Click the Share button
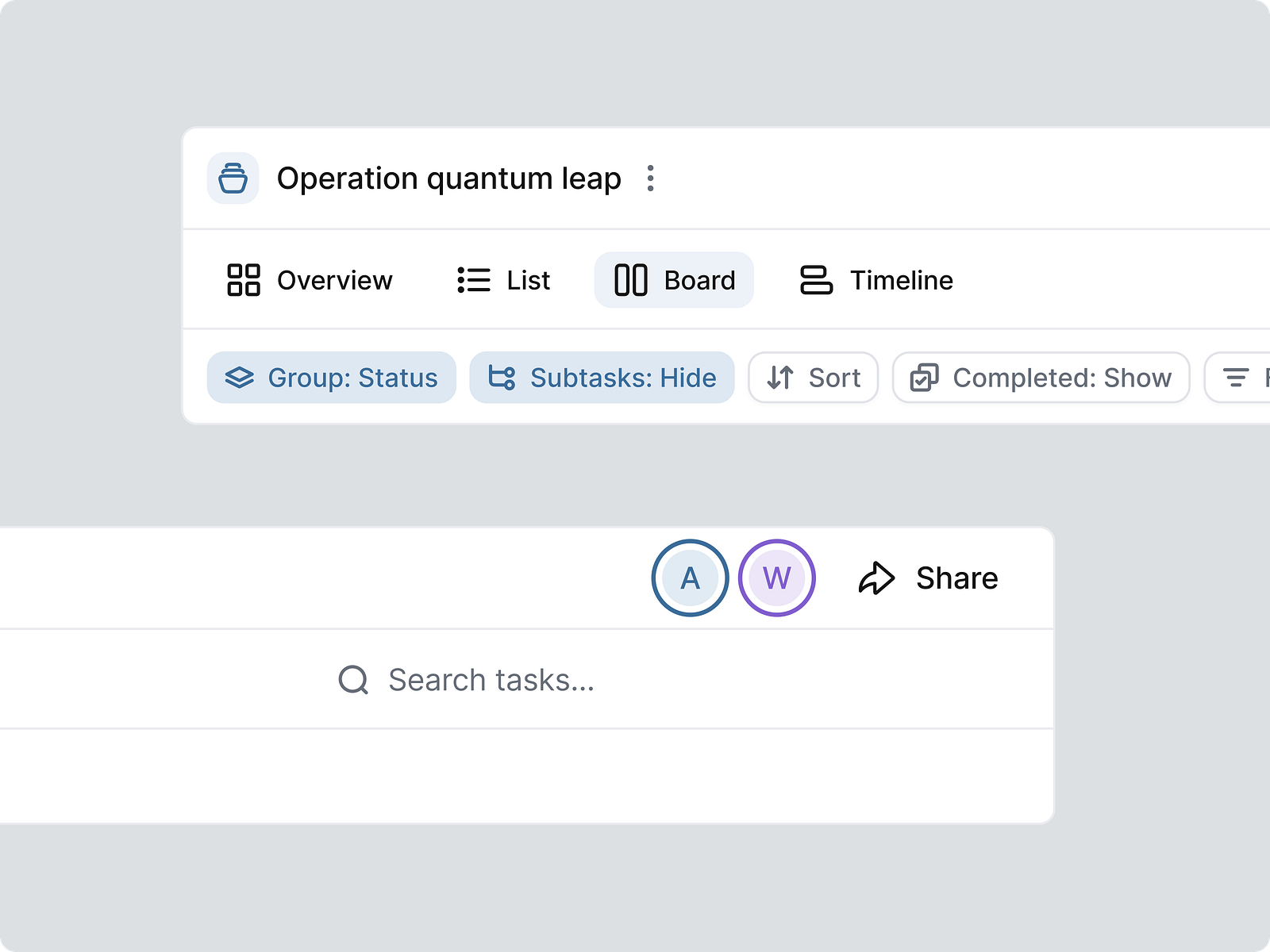 click(x=956, y=578)
